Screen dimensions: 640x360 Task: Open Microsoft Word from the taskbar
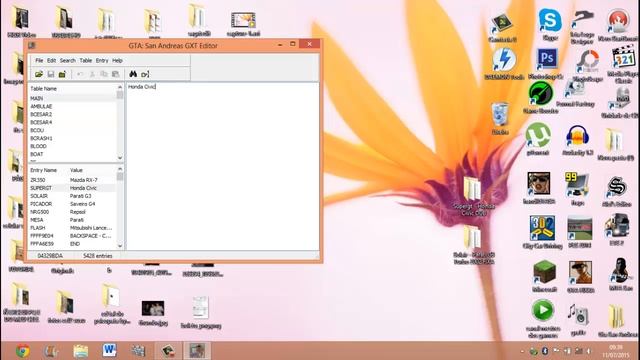[109, 351]
